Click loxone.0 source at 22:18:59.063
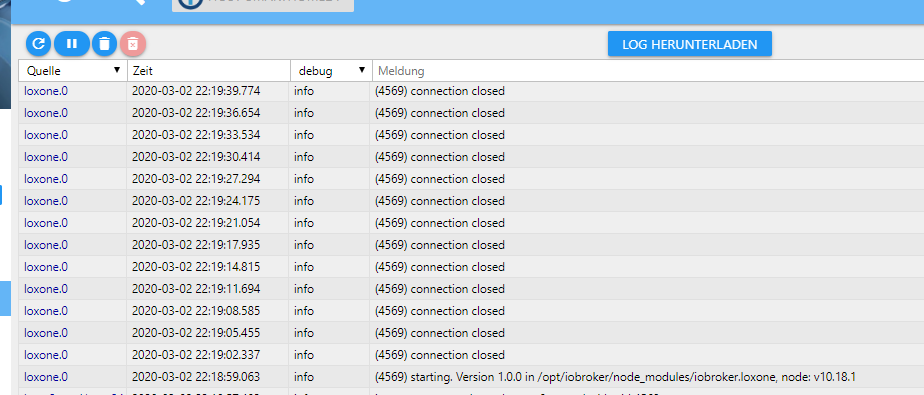Viewport: 924px width, 395px height. coord(46,377)
